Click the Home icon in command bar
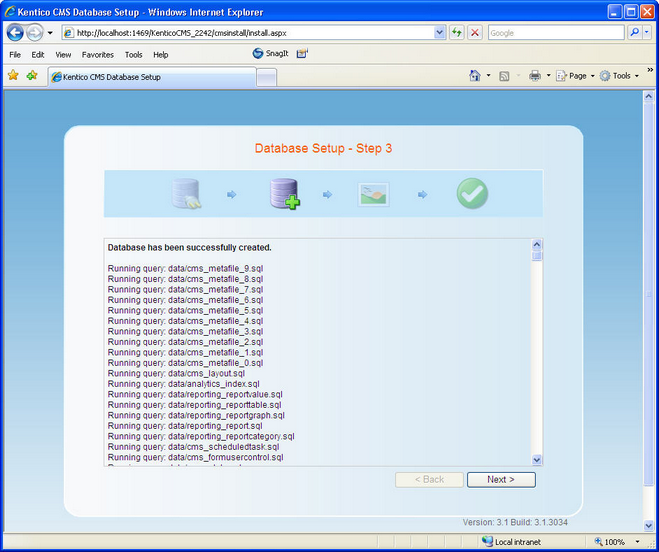 (x=475, y=76)
